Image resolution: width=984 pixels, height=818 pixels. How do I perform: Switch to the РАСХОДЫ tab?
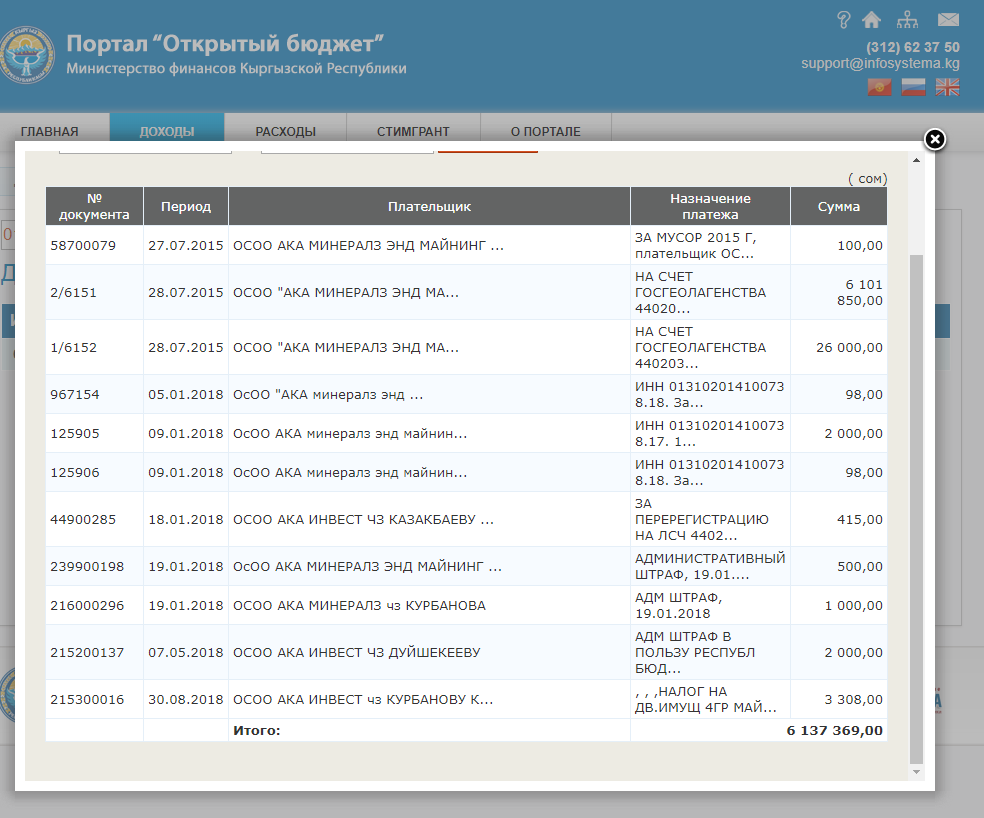pyautogui.click(x=285, y=131)
